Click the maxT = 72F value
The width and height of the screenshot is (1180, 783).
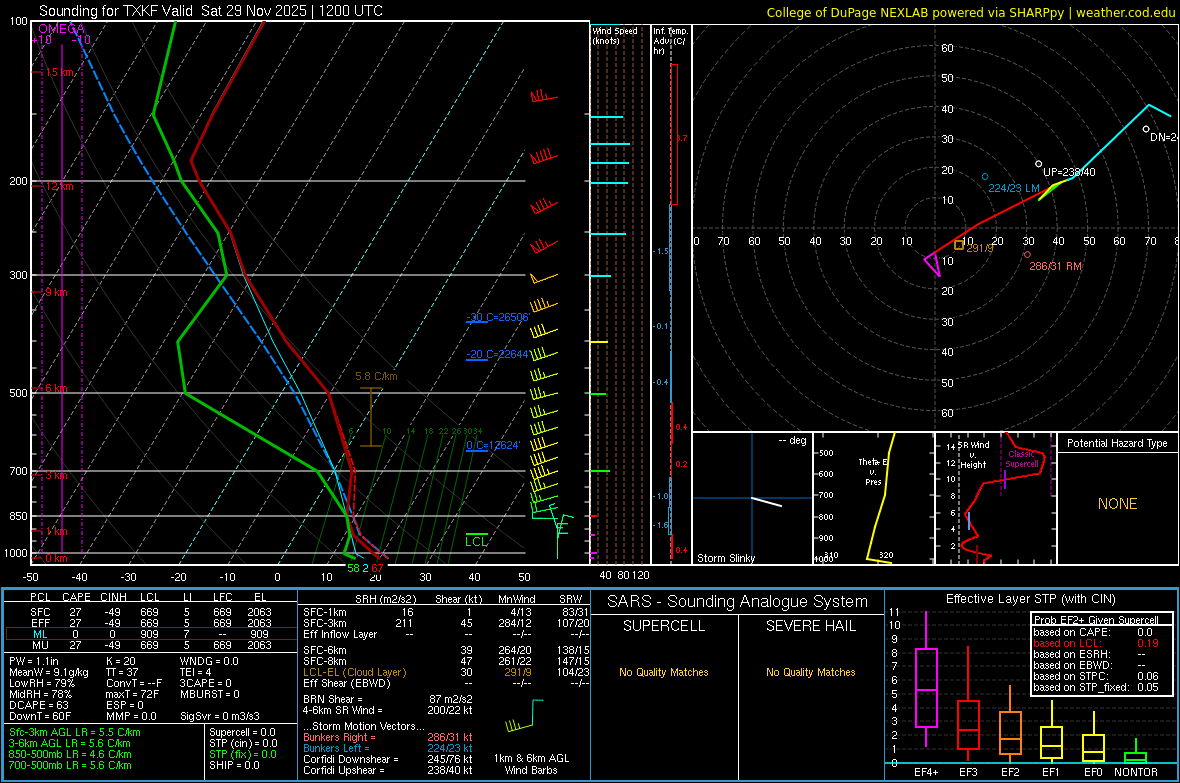click(132, 694)
